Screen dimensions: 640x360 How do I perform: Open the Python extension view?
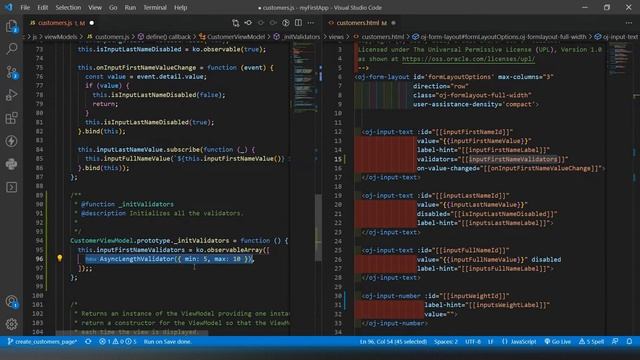(11, 164)
